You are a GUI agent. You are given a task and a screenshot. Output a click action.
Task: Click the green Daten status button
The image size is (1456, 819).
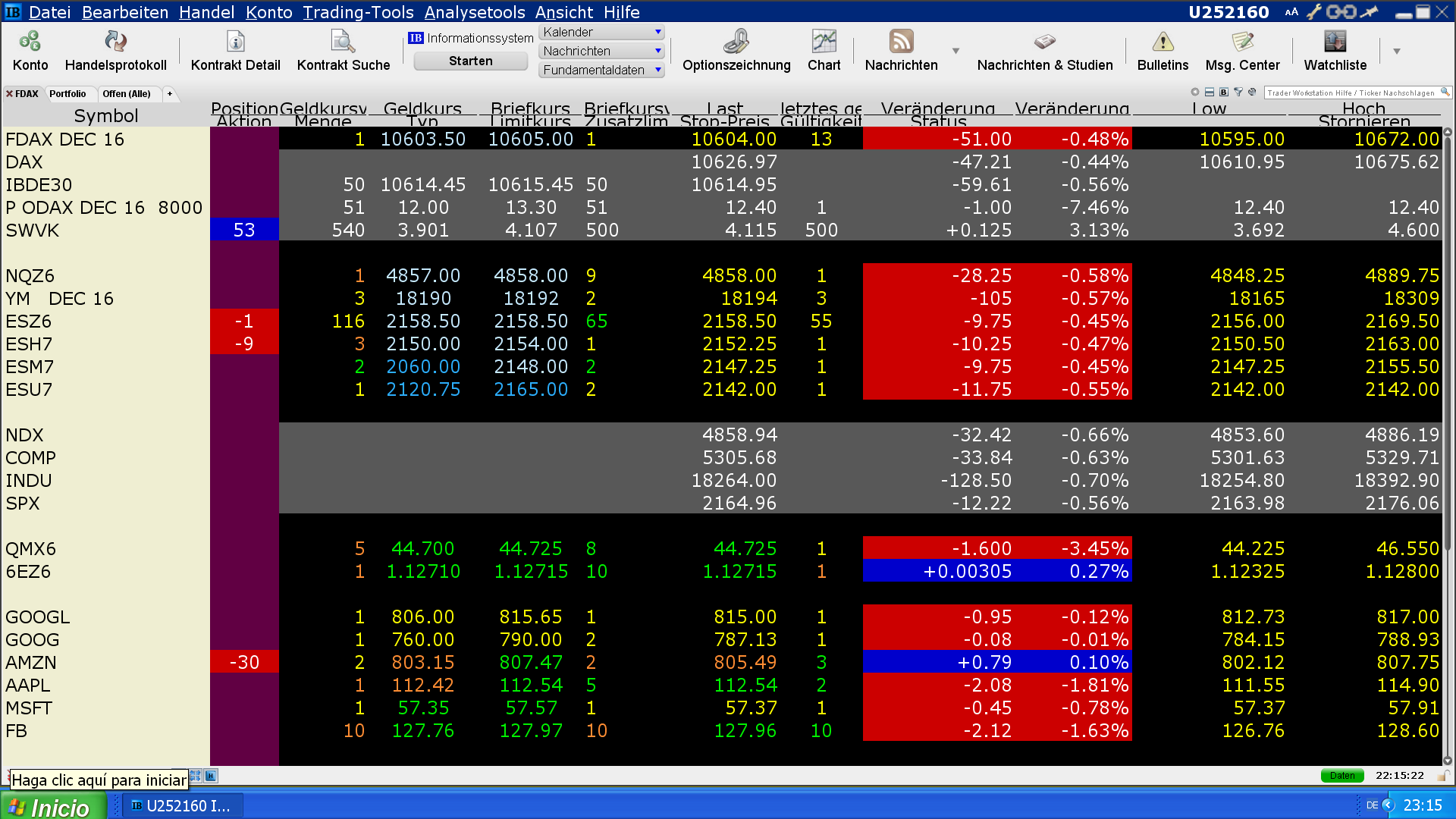point(1341,775)
